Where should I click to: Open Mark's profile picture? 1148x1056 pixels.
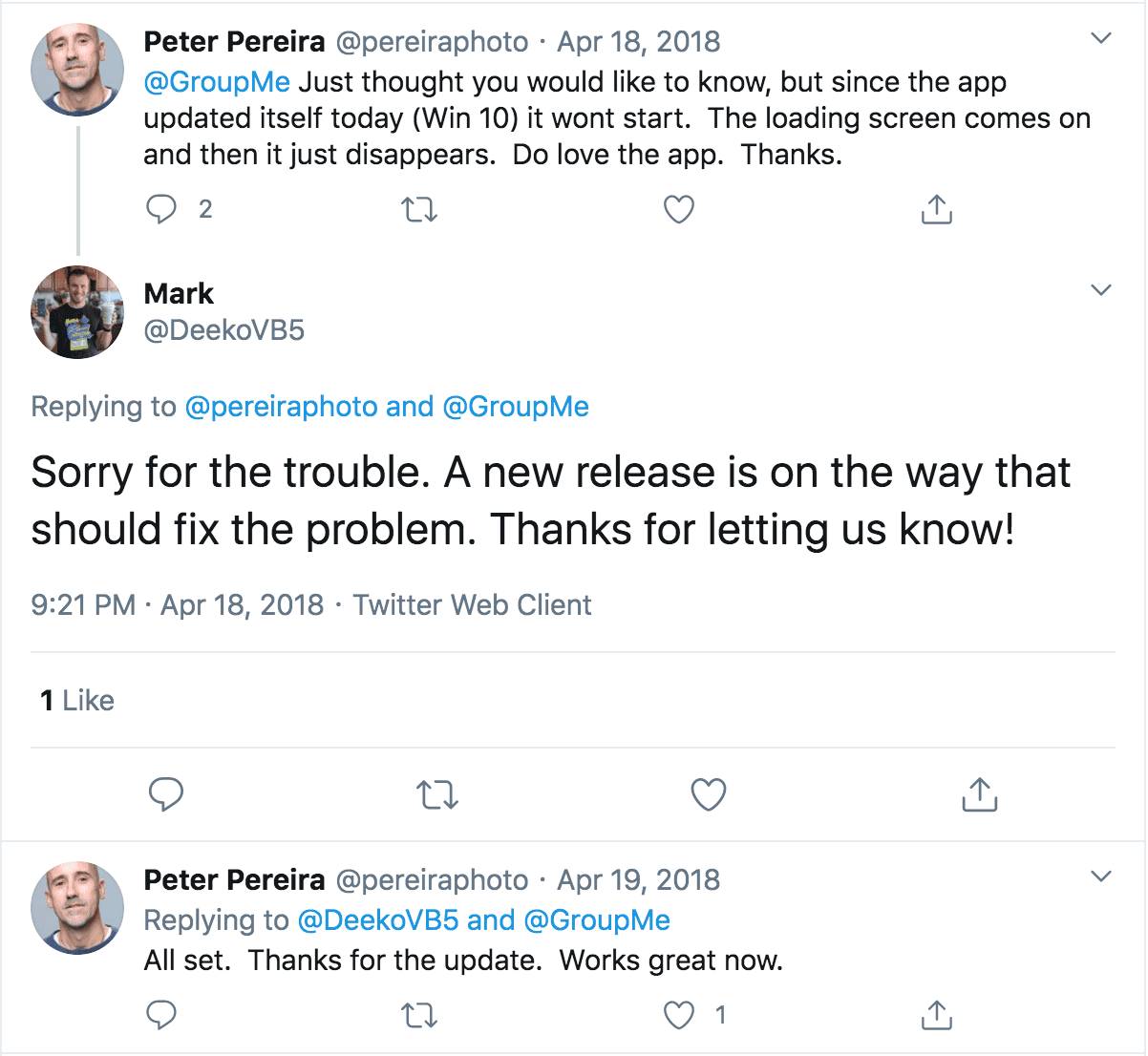pyautogui.click(x=77, y=312)
